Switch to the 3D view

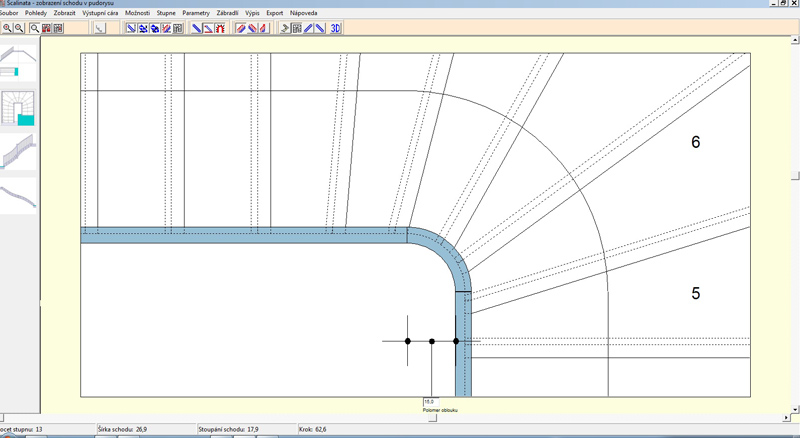(x=335, y=28)
